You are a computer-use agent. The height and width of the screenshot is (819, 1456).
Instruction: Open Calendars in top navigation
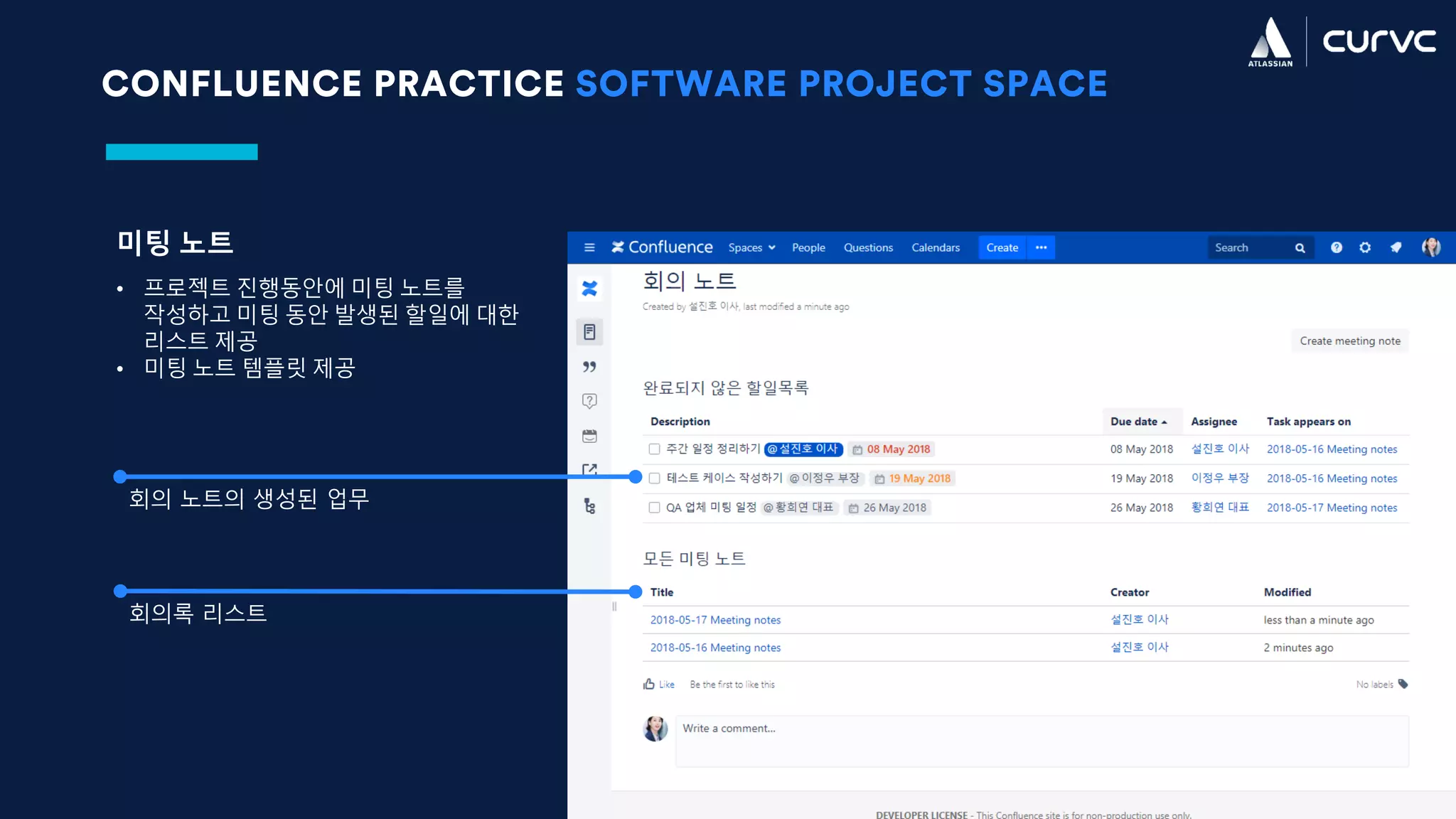coord(936,247)
